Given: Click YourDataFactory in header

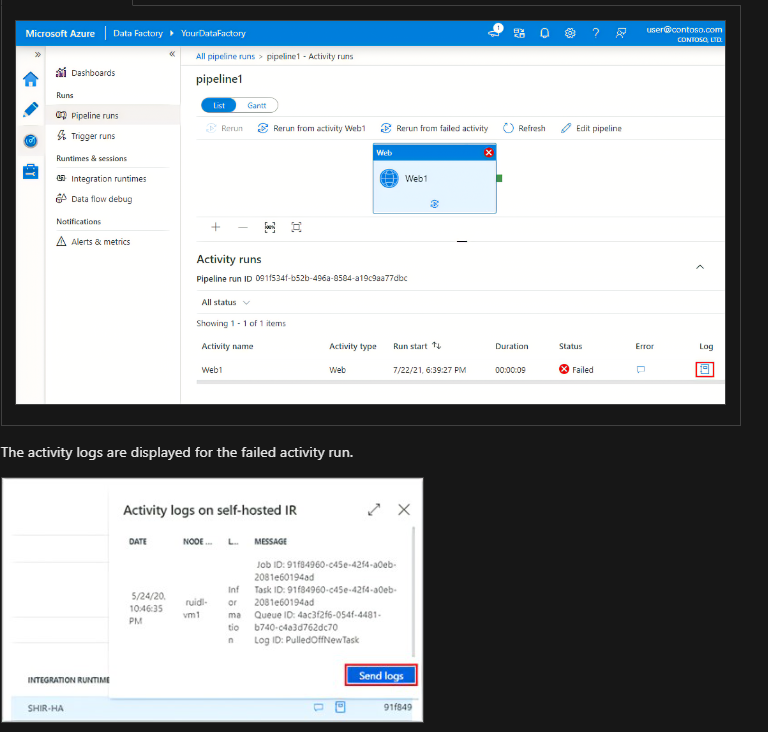Looking at the screenshot, I should (213, 33).
